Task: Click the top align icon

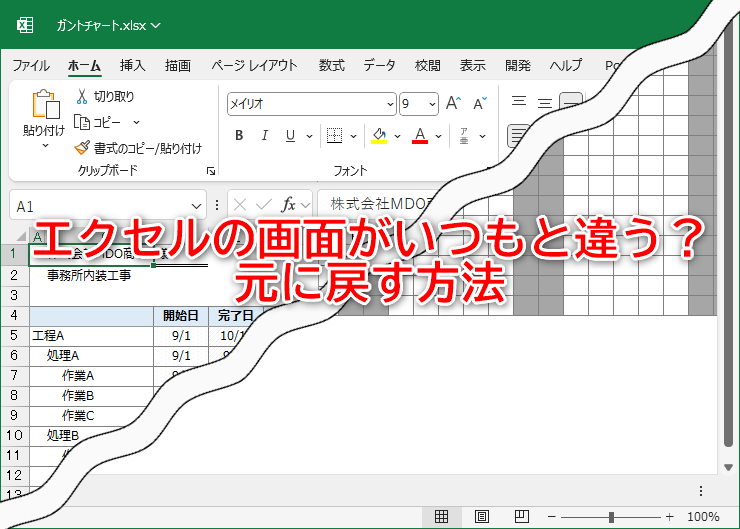Action: pos(519,101)
